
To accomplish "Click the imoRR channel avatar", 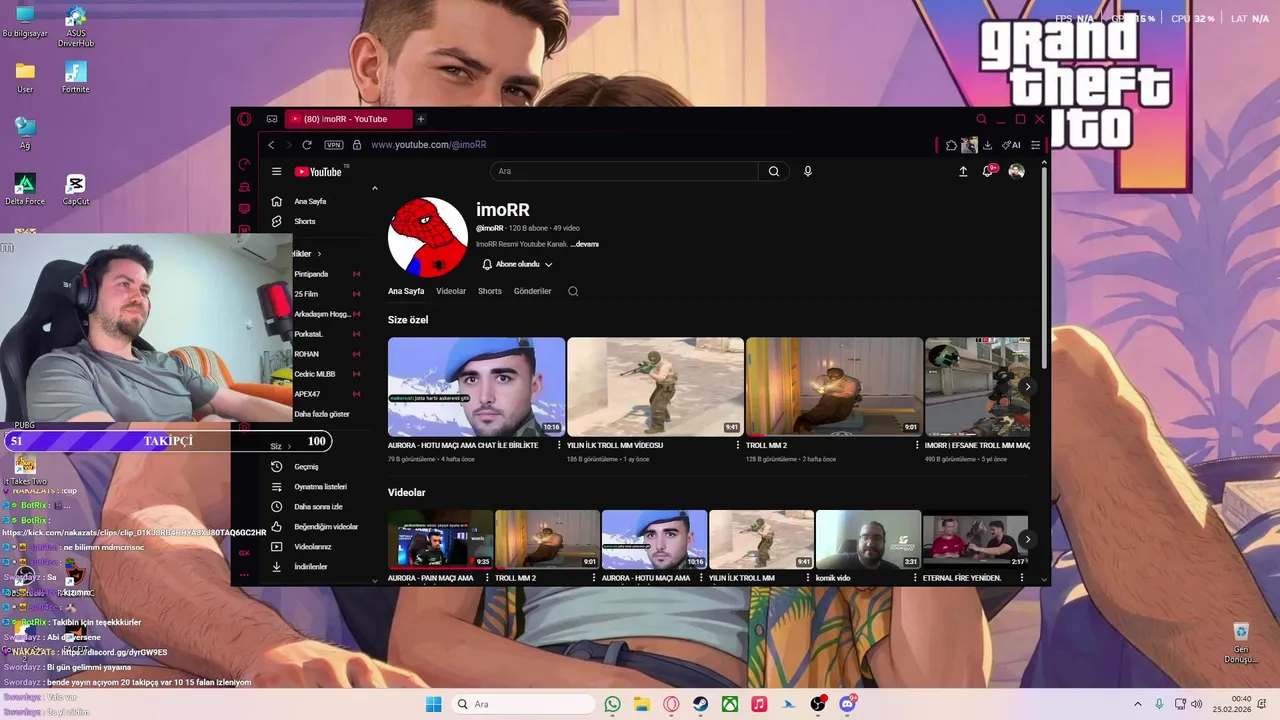I will 428,237.
